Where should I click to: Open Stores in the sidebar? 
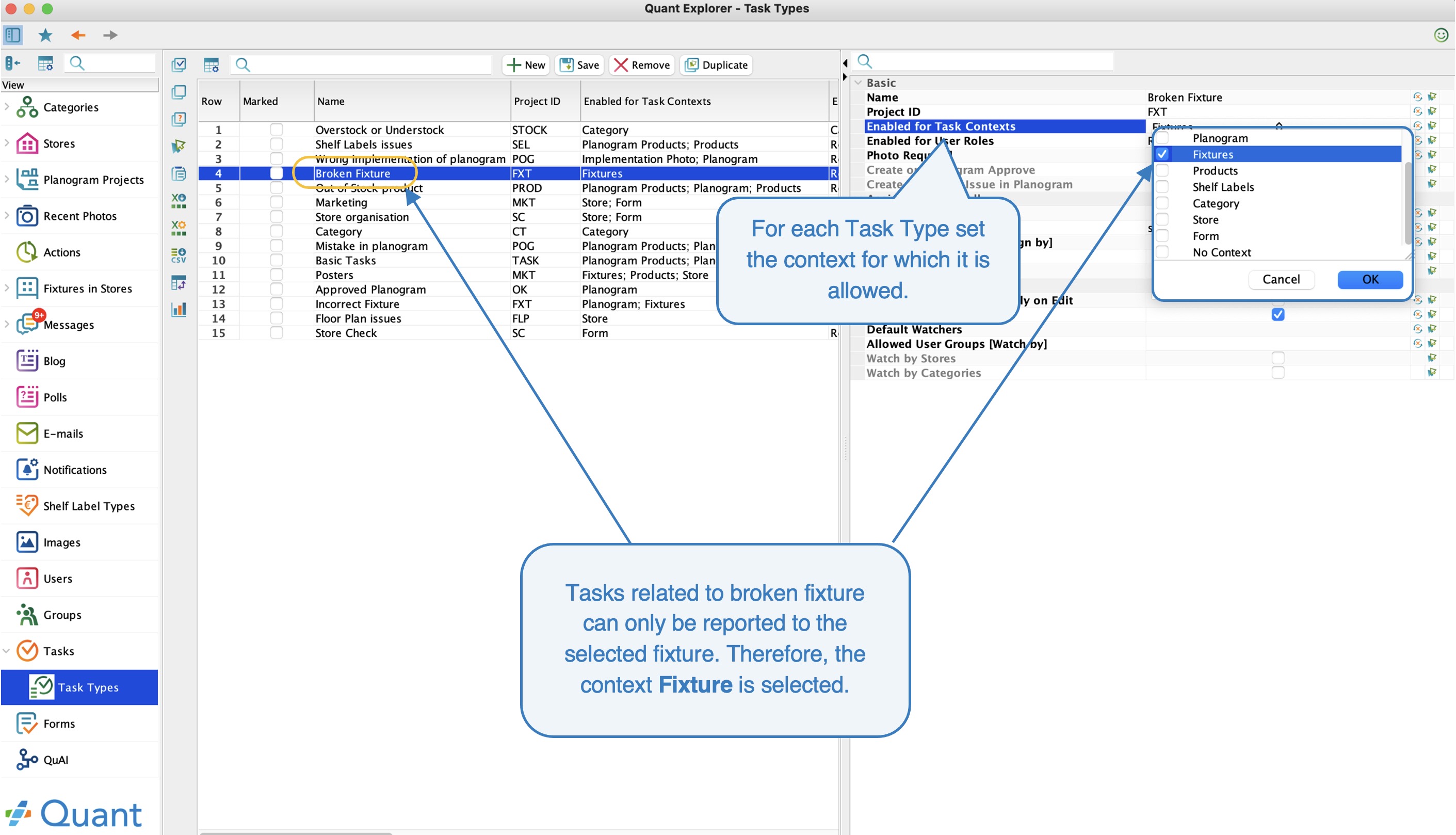tap(59, 143)
